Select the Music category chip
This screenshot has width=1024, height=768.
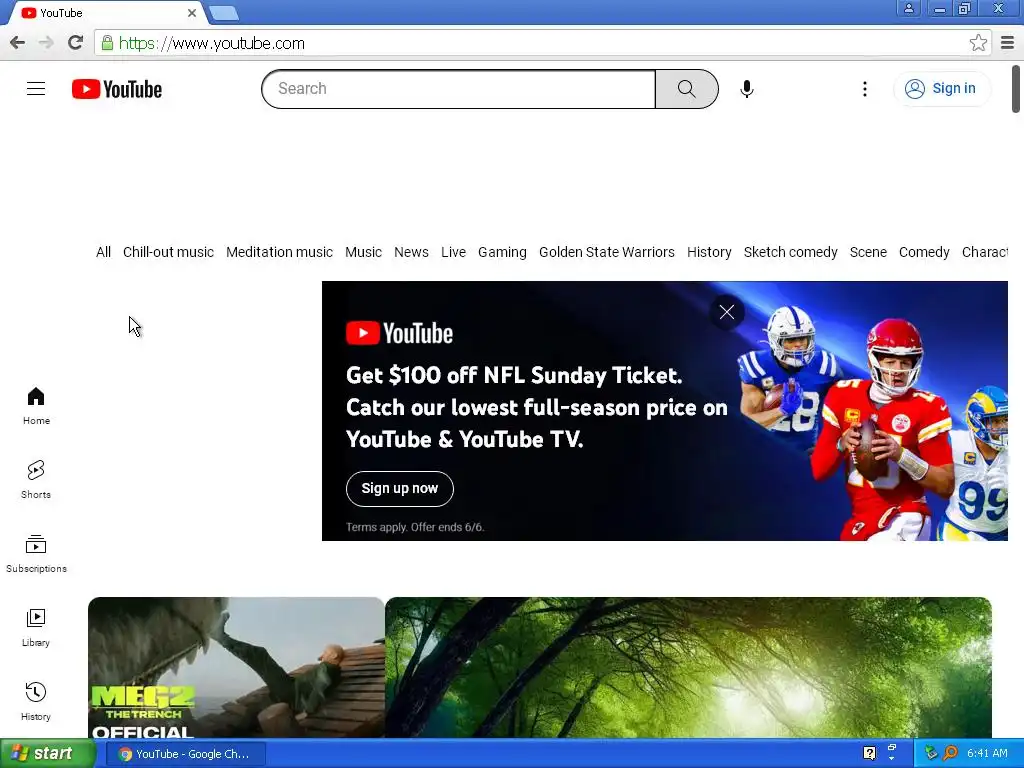coord(363,252)
